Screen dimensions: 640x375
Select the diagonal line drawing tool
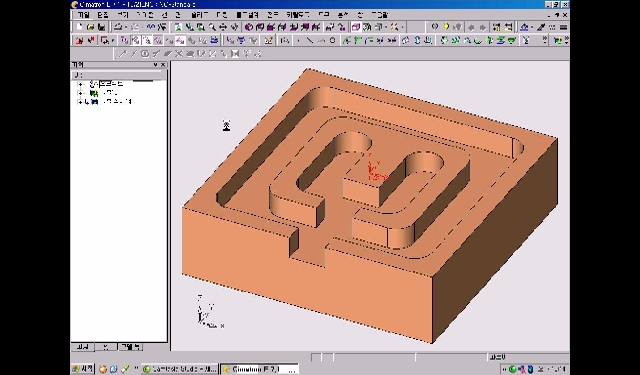tap(310, 40)
